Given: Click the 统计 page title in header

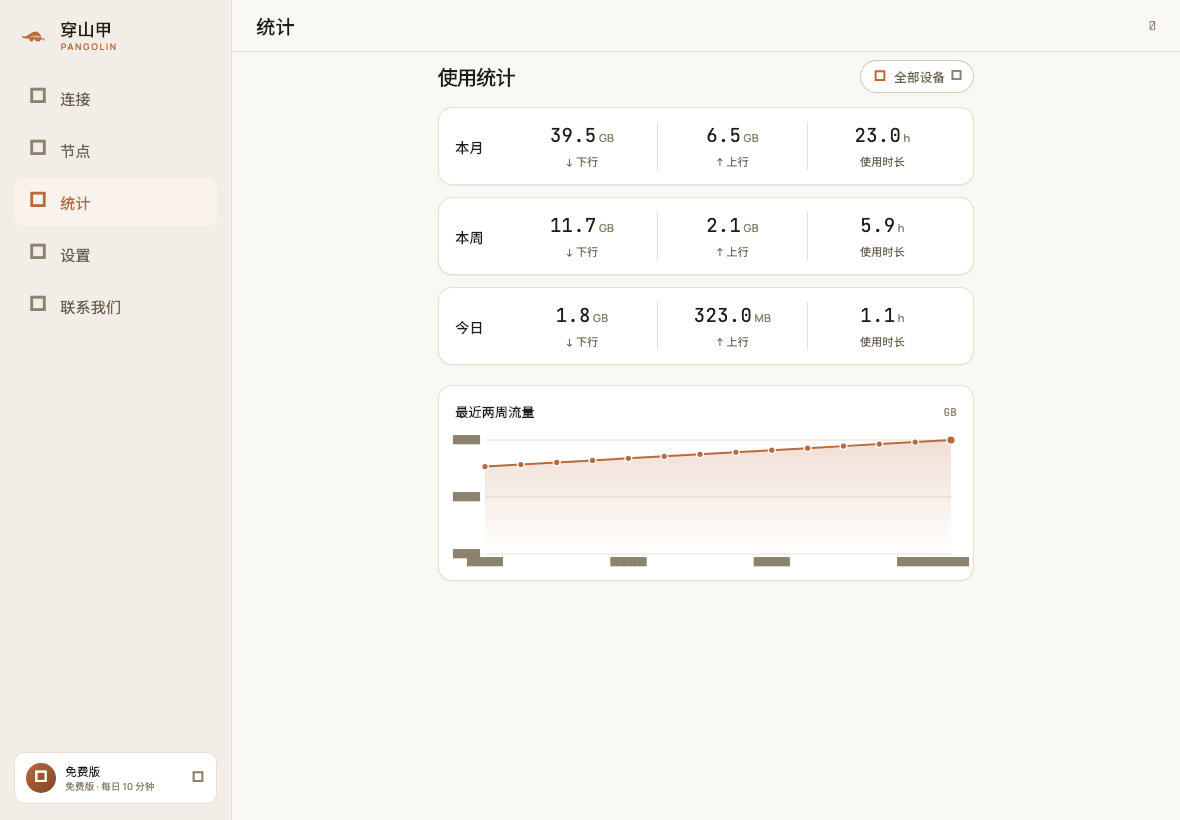Looking at the screenshot, I should (275, 27).
